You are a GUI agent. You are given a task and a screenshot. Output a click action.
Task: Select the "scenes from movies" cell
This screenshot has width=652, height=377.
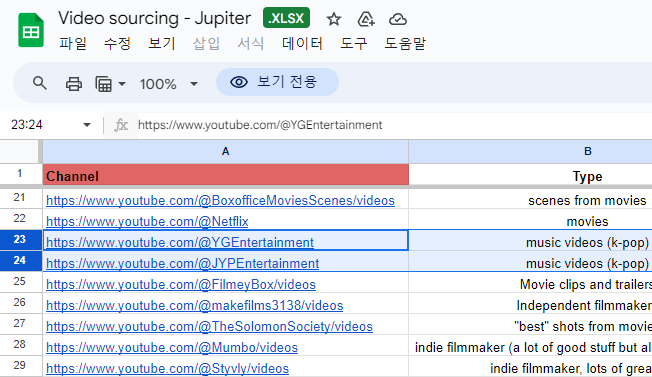click(x=530, y=199)
